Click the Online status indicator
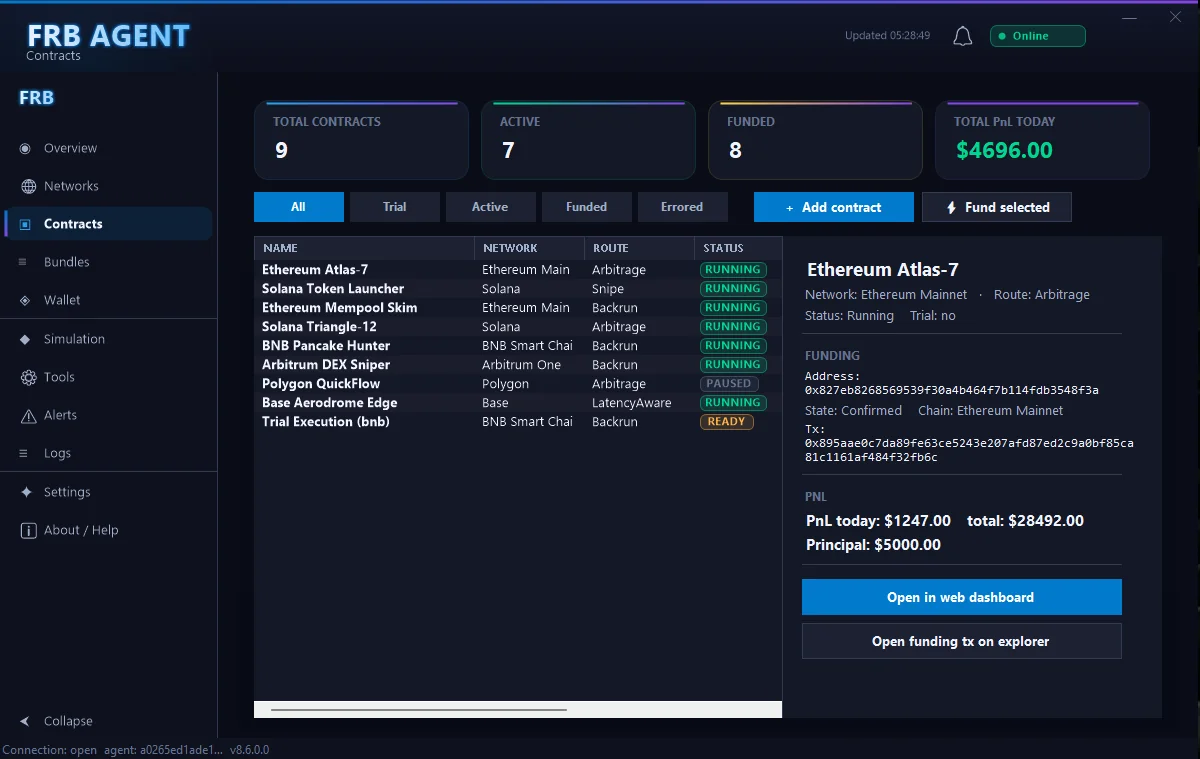The width and height of the screenshot is (1200, 759). [x=1038, y=36]
